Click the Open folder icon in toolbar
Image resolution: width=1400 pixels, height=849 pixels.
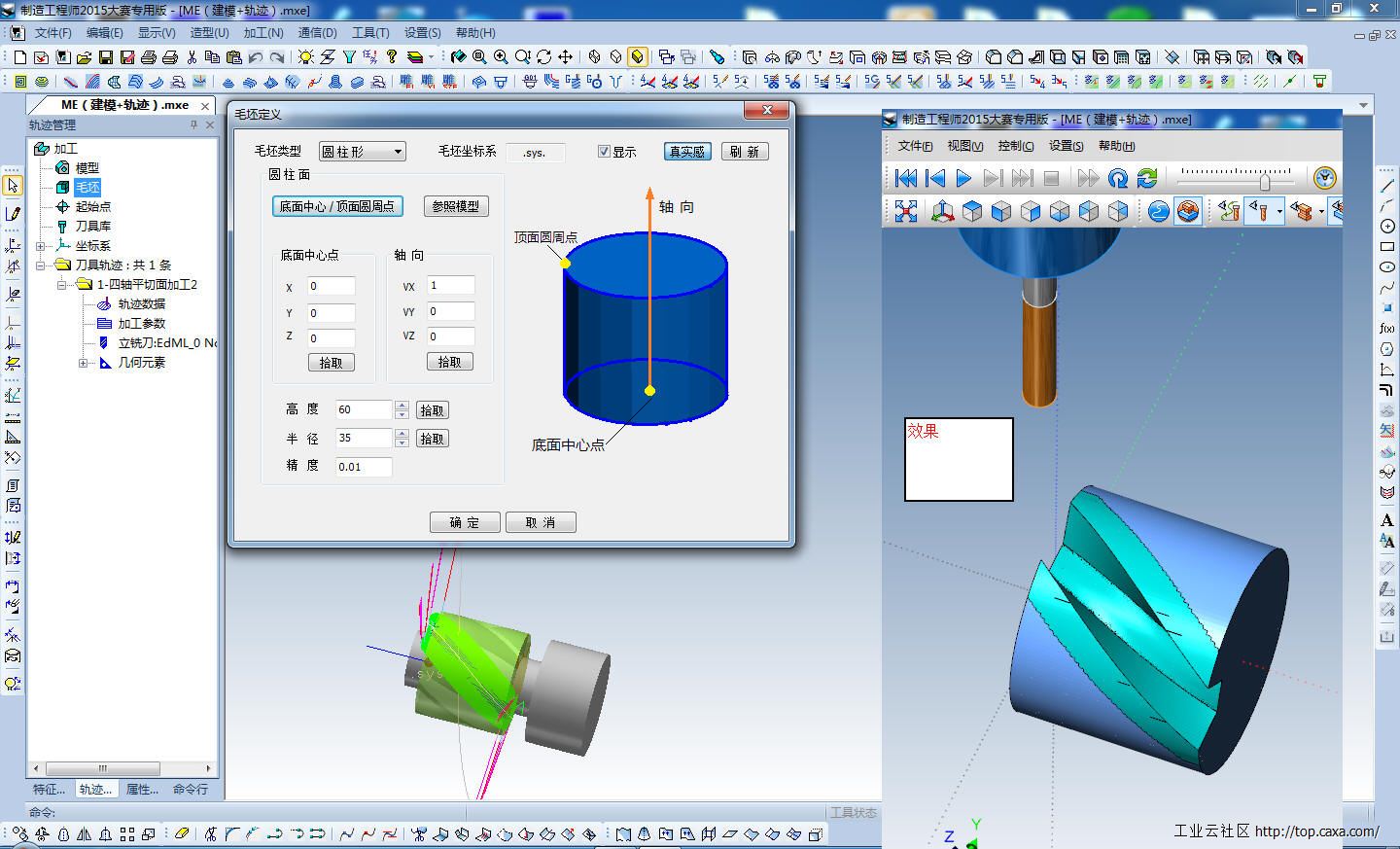[x=85, y=57]
